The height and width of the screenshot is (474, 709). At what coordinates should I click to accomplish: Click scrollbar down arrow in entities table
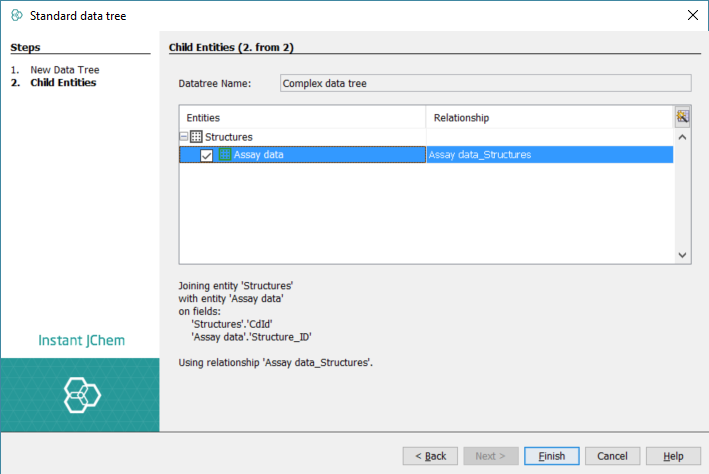(x=683, y=256)
